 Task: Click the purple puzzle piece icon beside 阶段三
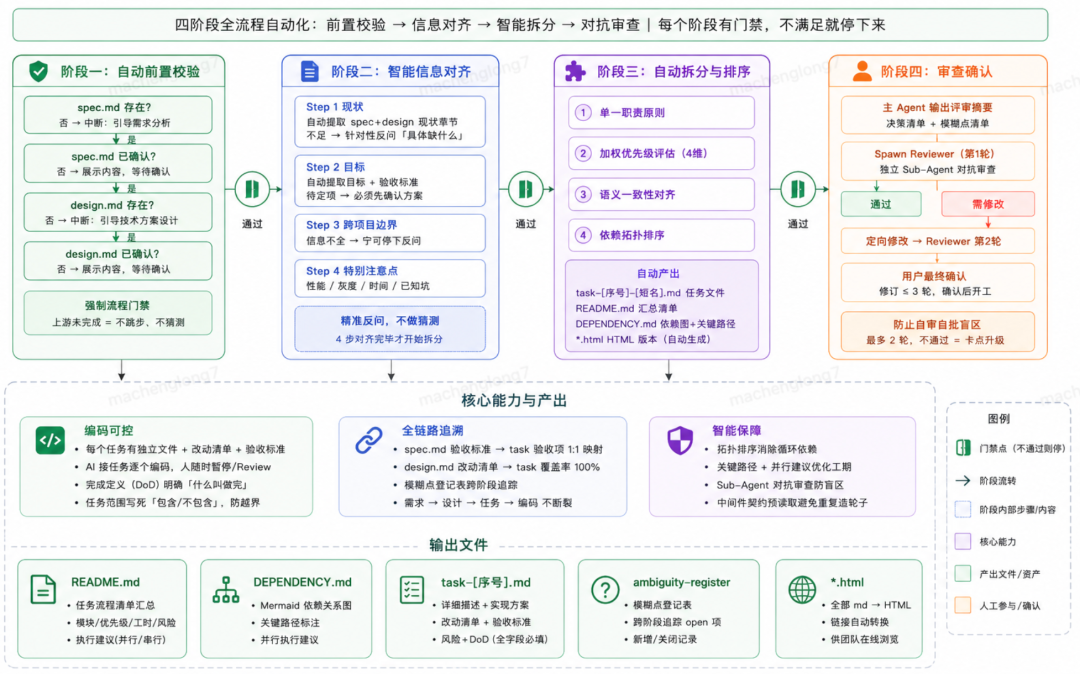tap(574, 71)
